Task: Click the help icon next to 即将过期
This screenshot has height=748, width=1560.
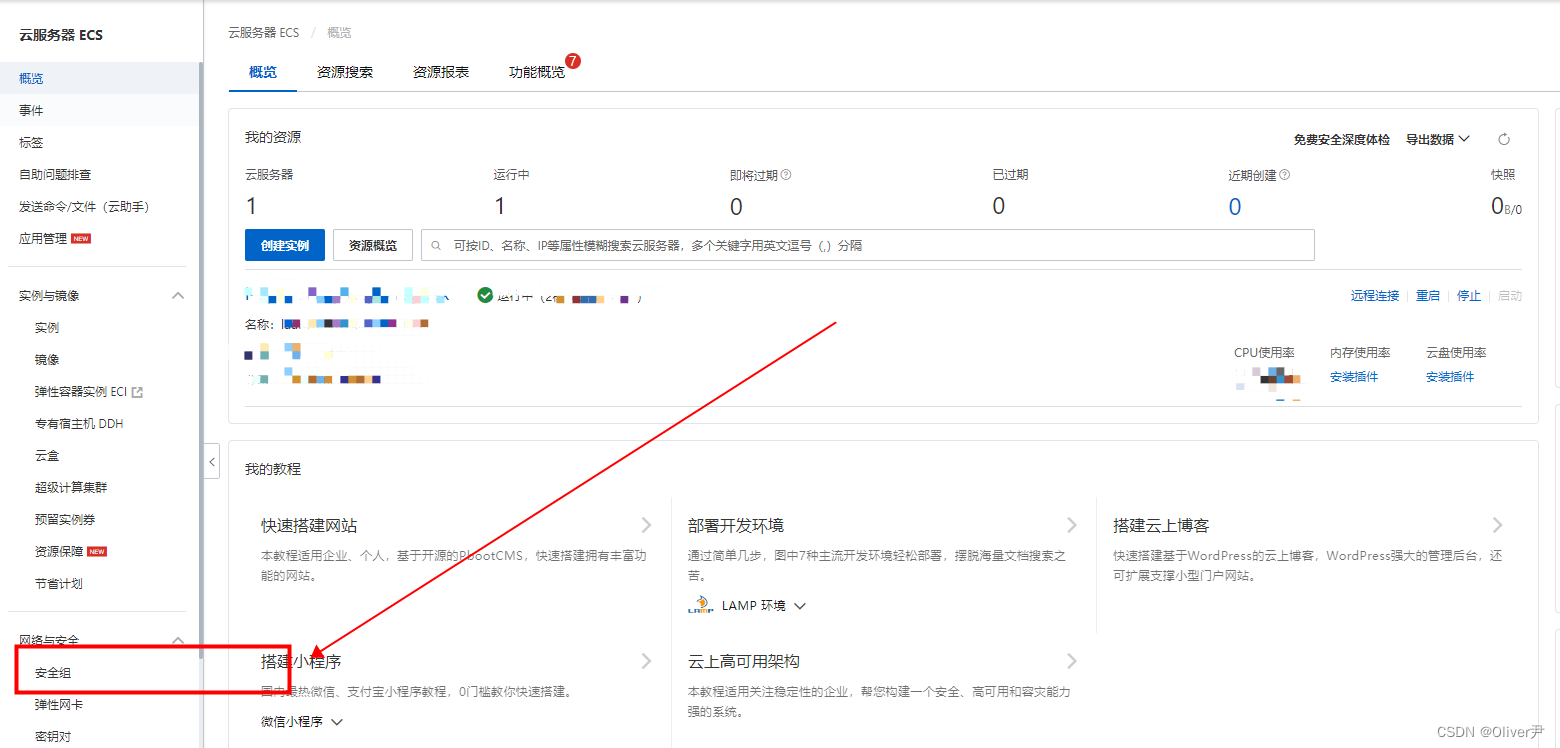Action: 786,175
